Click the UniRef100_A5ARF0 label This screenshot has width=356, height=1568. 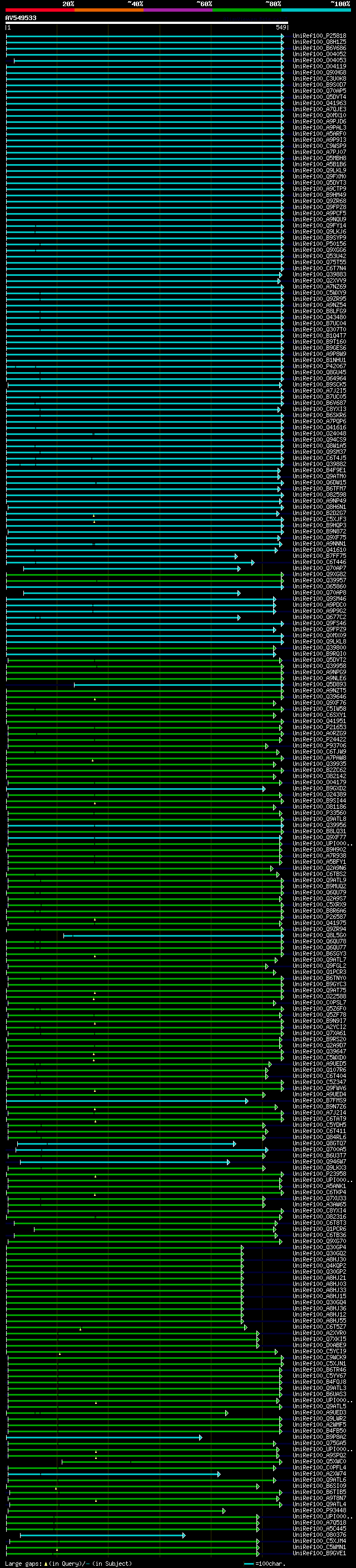click(x=319, y=133)
